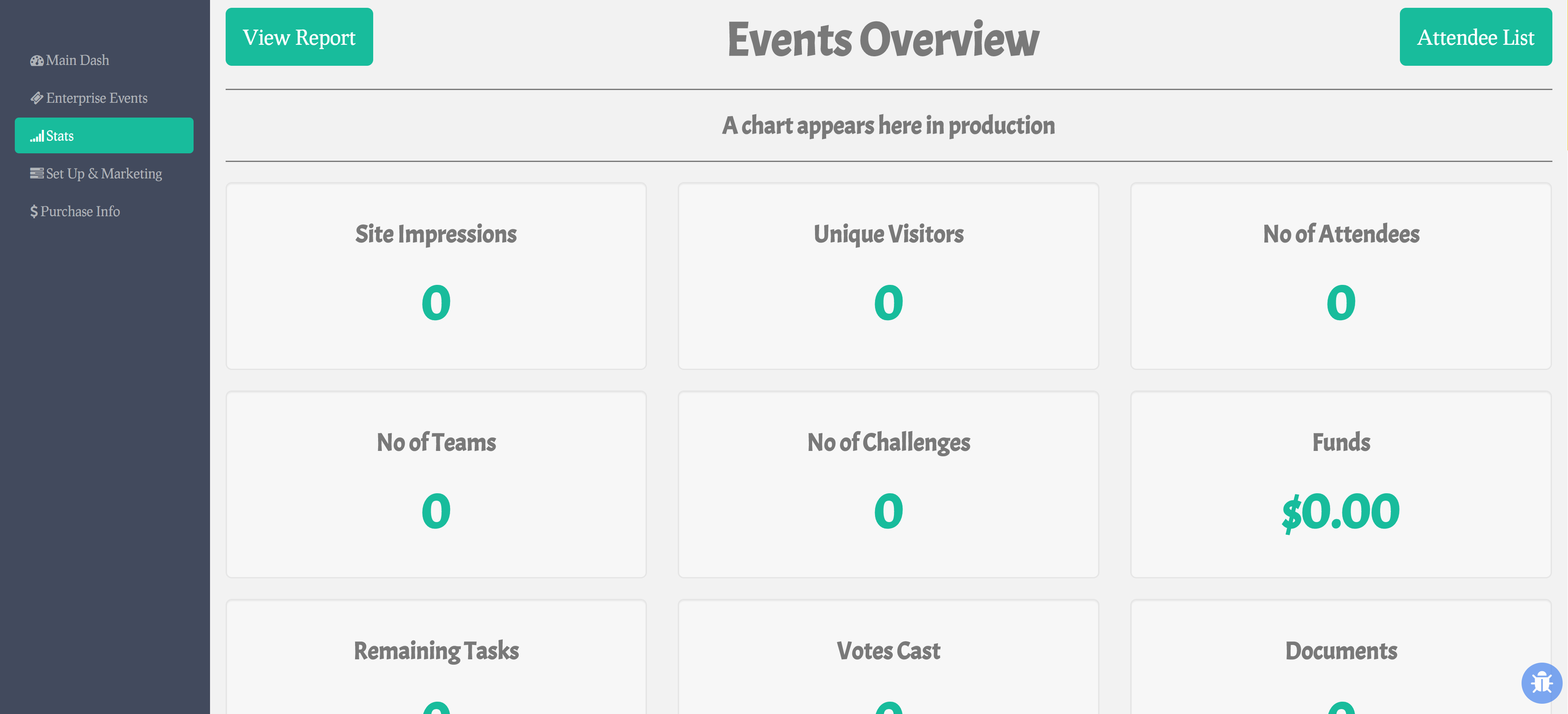Click the View Report button
1568x714 pixels.
299,37
